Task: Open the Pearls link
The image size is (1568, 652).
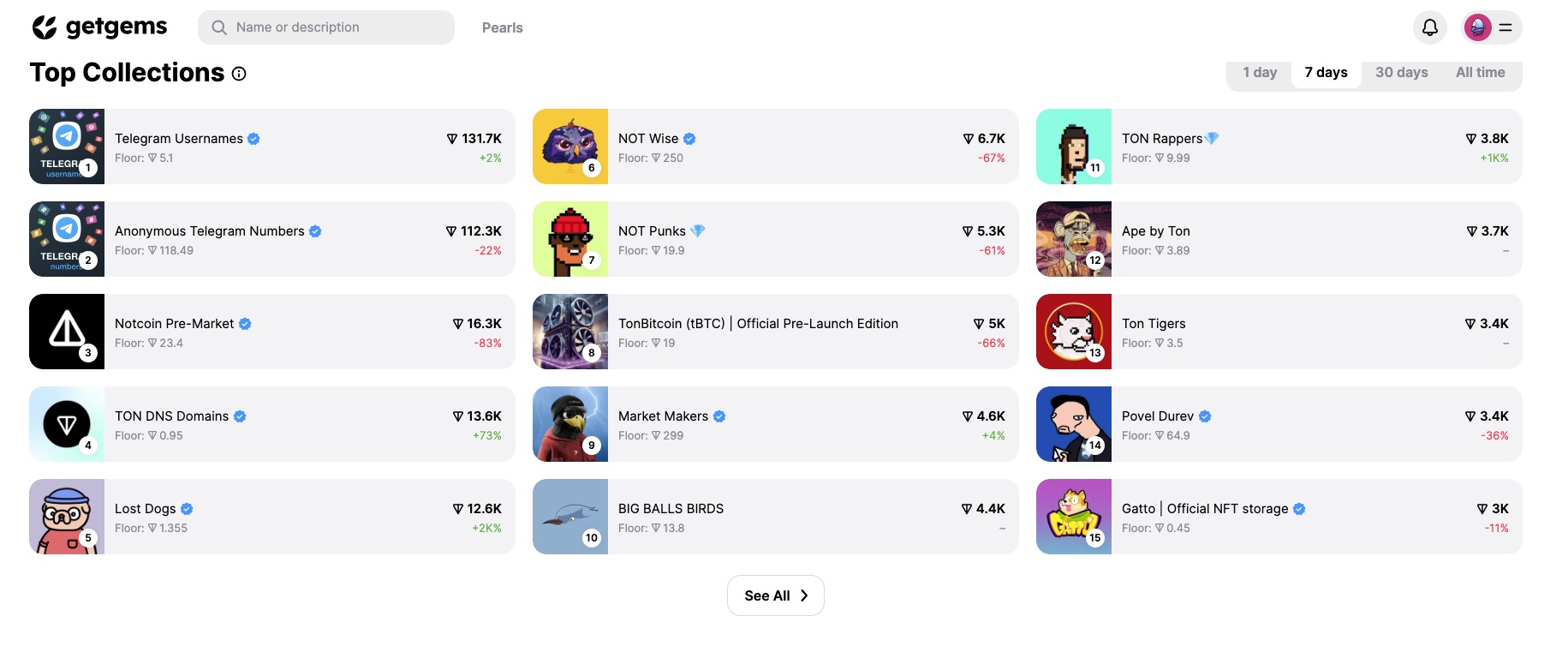Action: [x=502, y=27]
